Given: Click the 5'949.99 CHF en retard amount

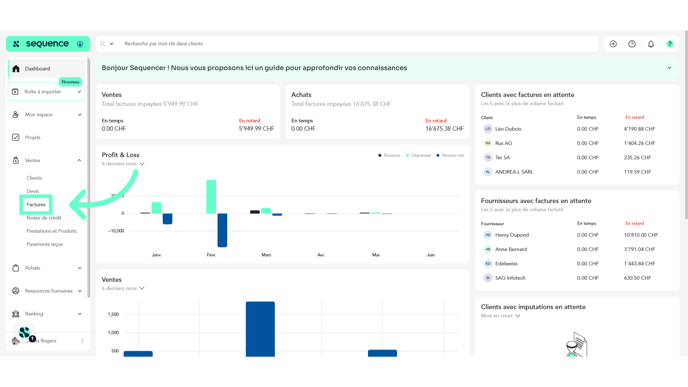Looking at the screenshot, I should pos(256,129).
